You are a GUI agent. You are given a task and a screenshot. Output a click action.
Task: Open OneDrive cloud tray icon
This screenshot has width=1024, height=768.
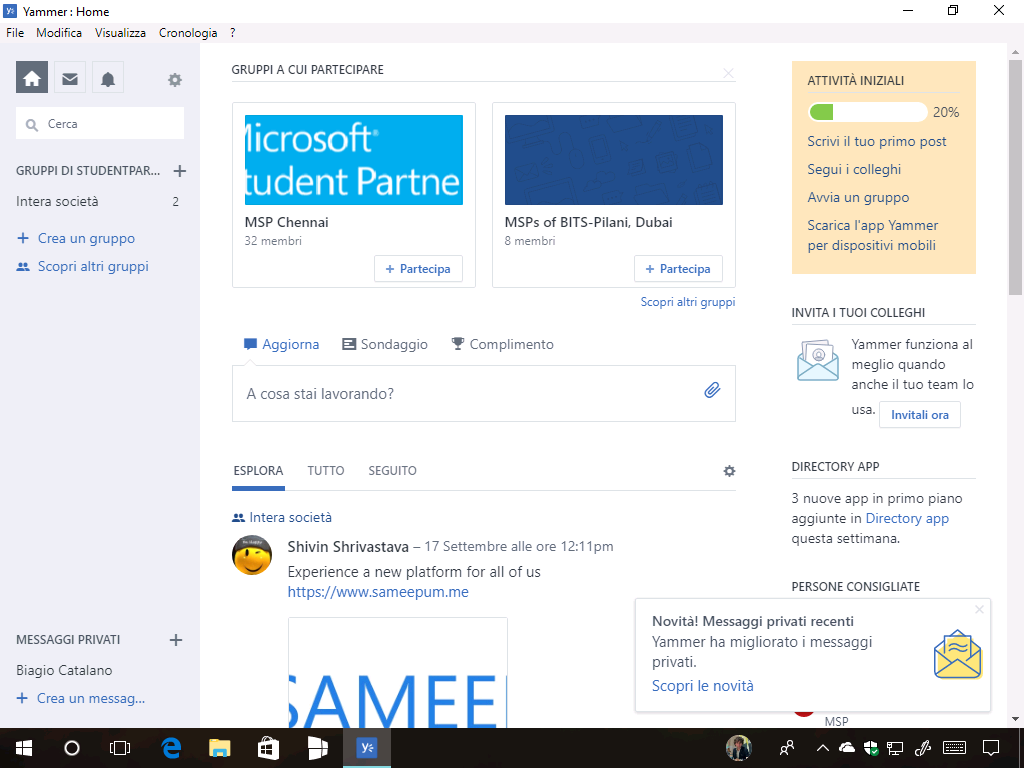click(x=846, y=747)
